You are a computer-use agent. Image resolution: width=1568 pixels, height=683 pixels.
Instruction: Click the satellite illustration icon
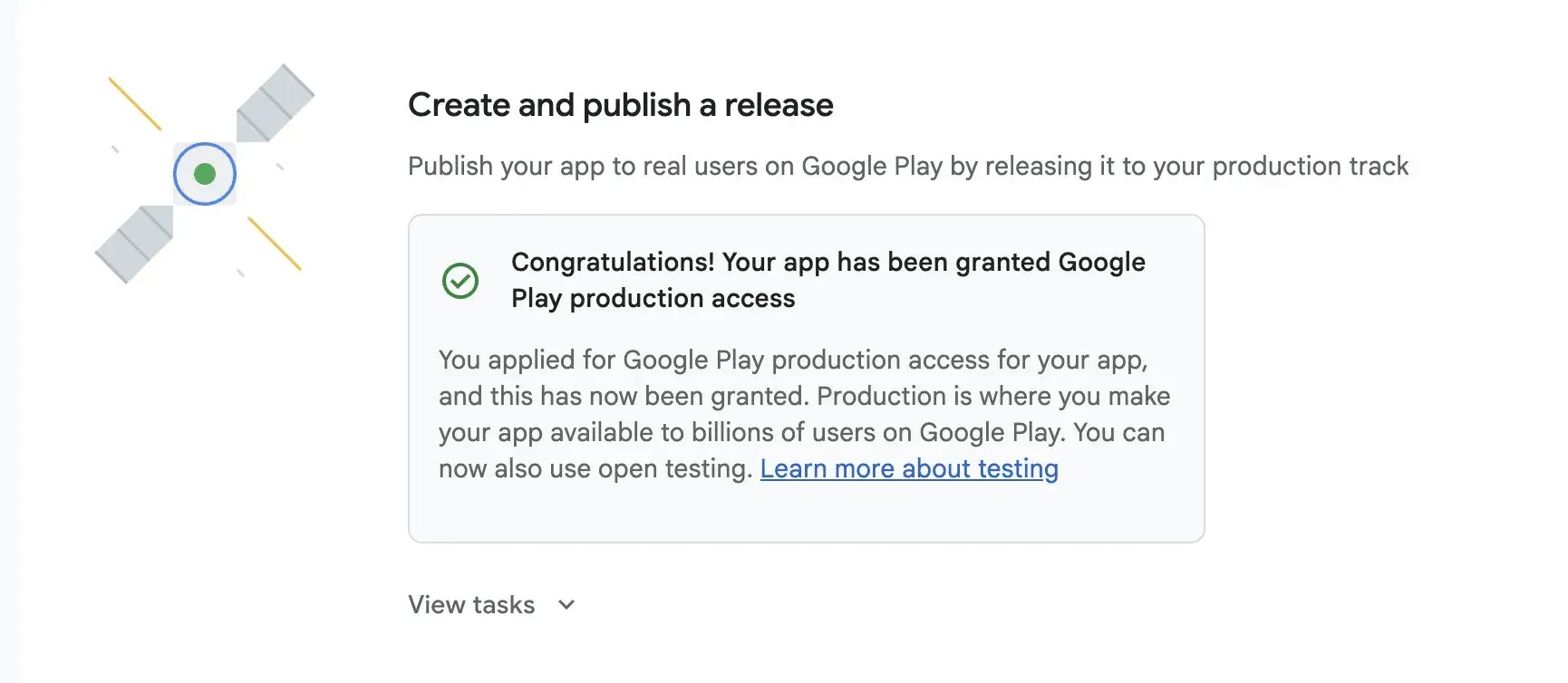205,174
